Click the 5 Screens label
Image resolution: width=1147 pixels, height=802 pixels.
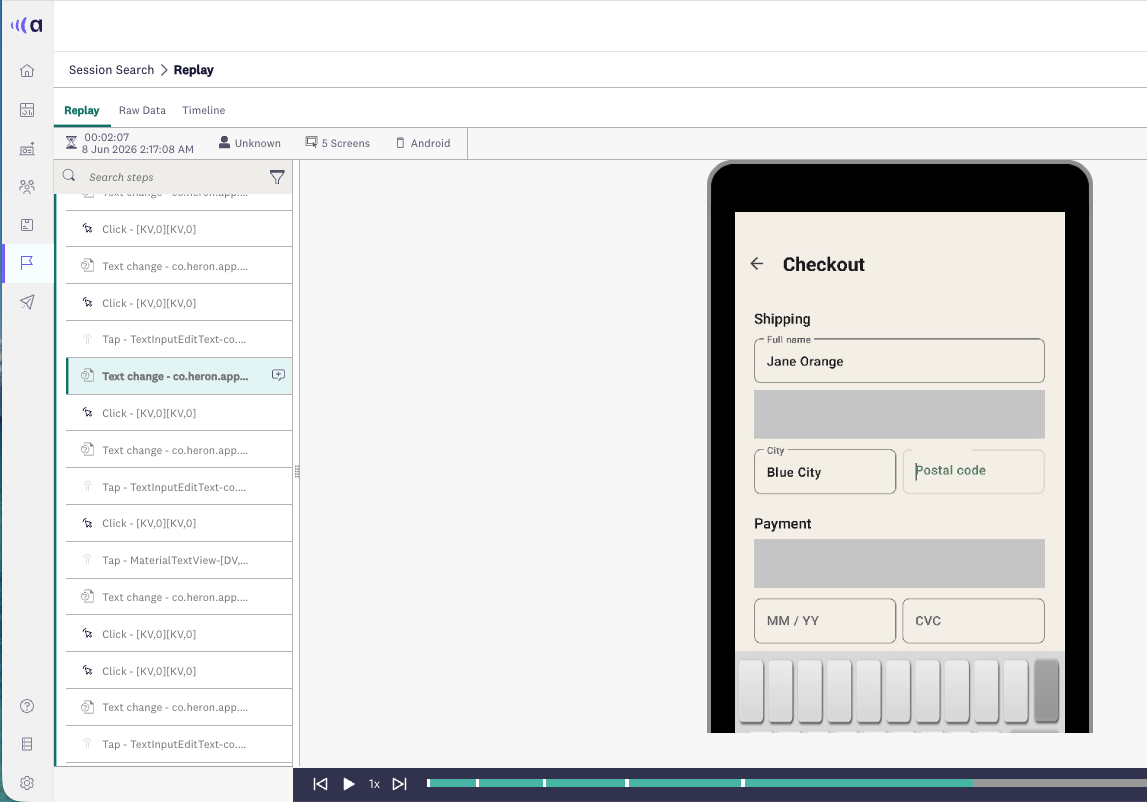pyautogui.click(x=346, y=143)
